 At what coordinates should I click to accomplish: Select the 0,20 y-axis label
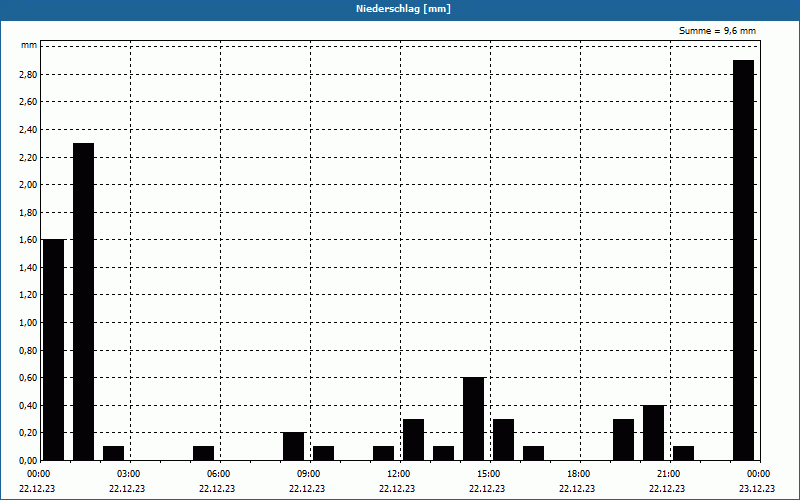[x=28, y=433]
